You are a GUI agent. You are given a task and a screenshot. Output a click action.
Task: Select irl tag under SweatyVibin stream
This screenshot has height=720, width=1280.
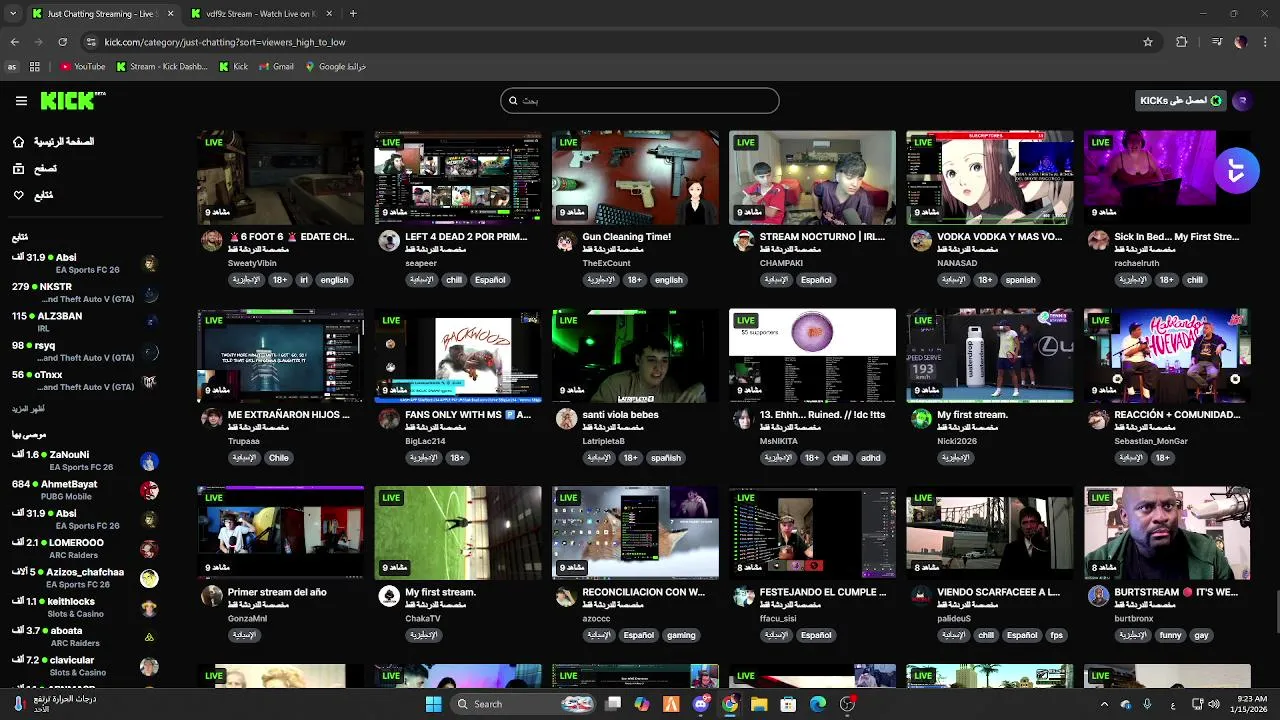point(304,280)
